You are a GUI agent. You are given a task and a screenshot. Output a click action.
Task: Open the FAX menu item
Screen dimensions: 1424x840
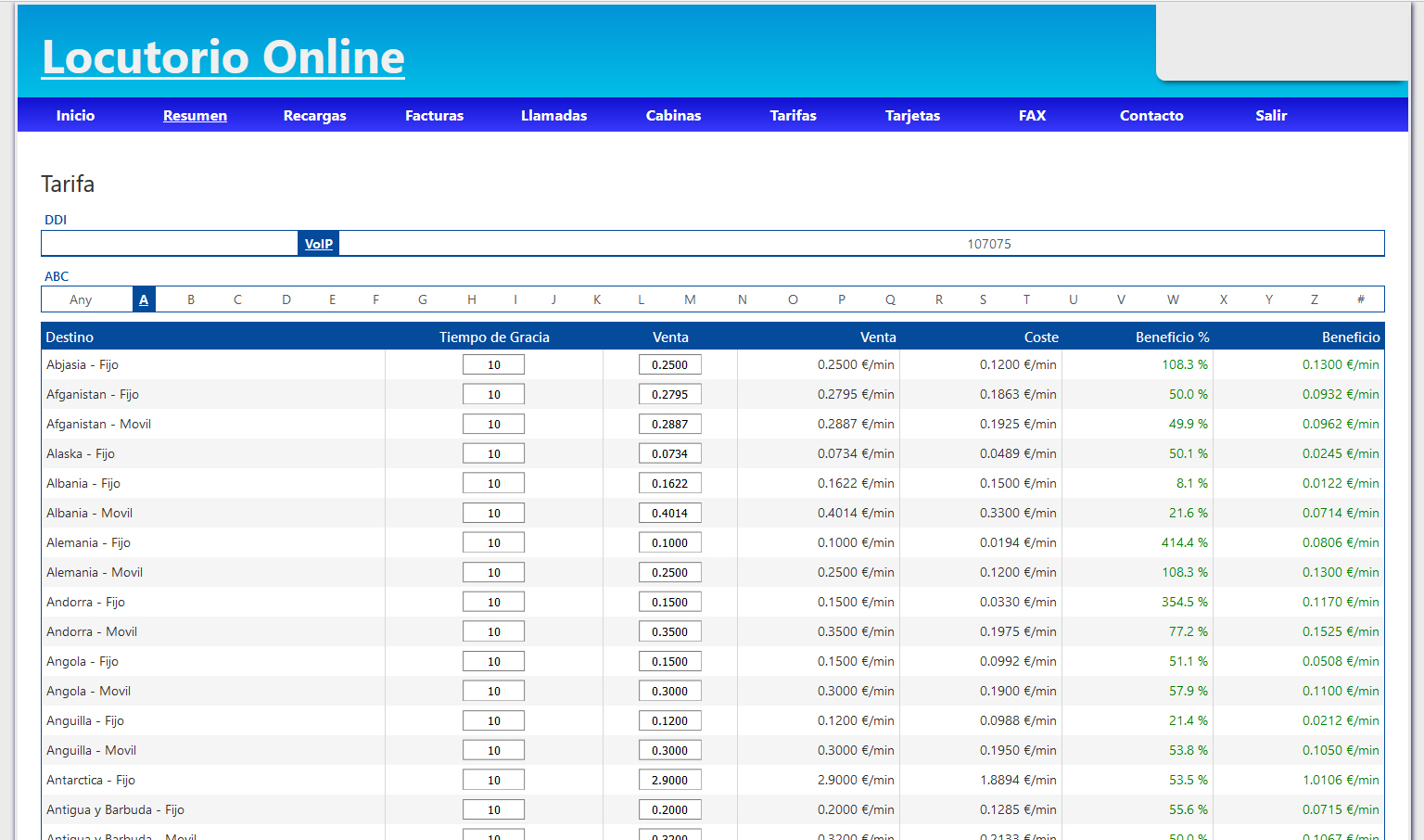click(1032, 116)
